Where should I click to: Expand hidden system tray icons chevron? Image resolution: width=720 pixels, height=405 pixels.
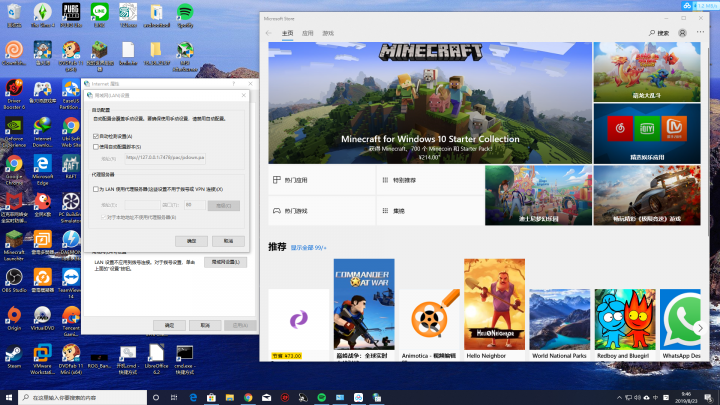[x=619, y=398]
